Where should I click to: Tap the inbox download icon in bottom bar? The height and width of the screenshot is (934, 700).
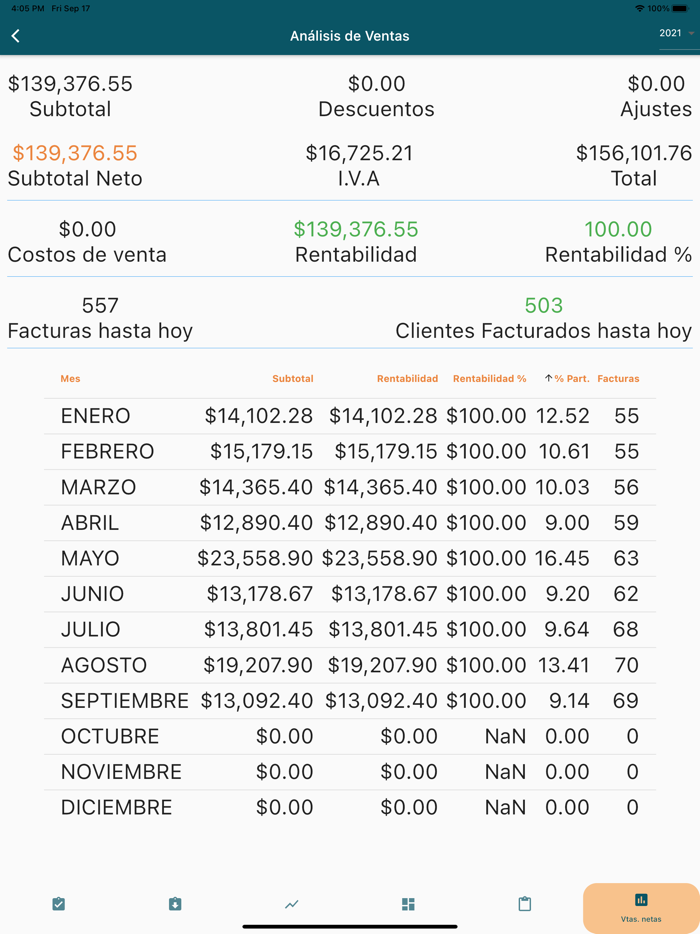point(174,903)
